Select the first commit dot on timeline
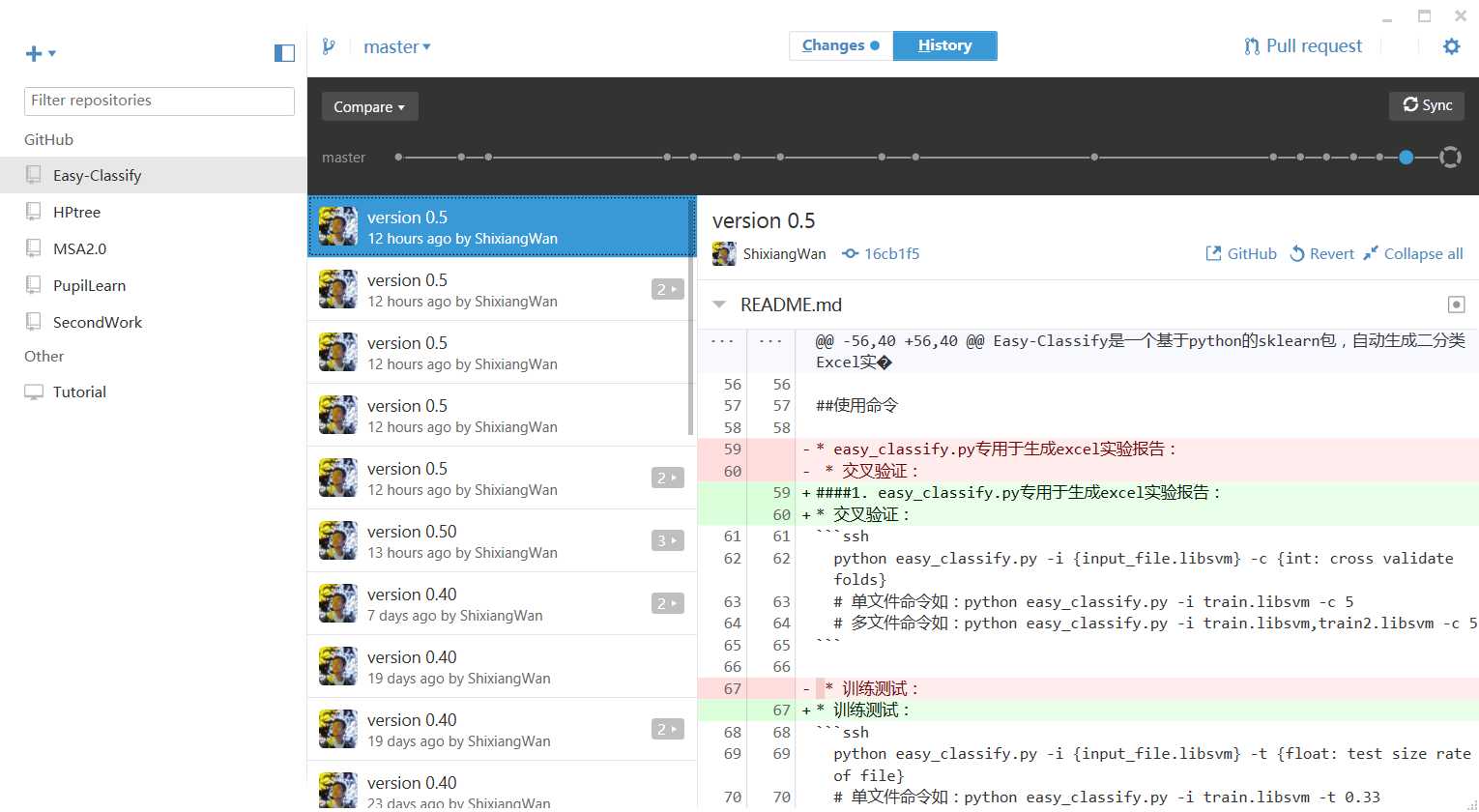This screenshot has height=812, width=1479. click(x=398, y=157)
